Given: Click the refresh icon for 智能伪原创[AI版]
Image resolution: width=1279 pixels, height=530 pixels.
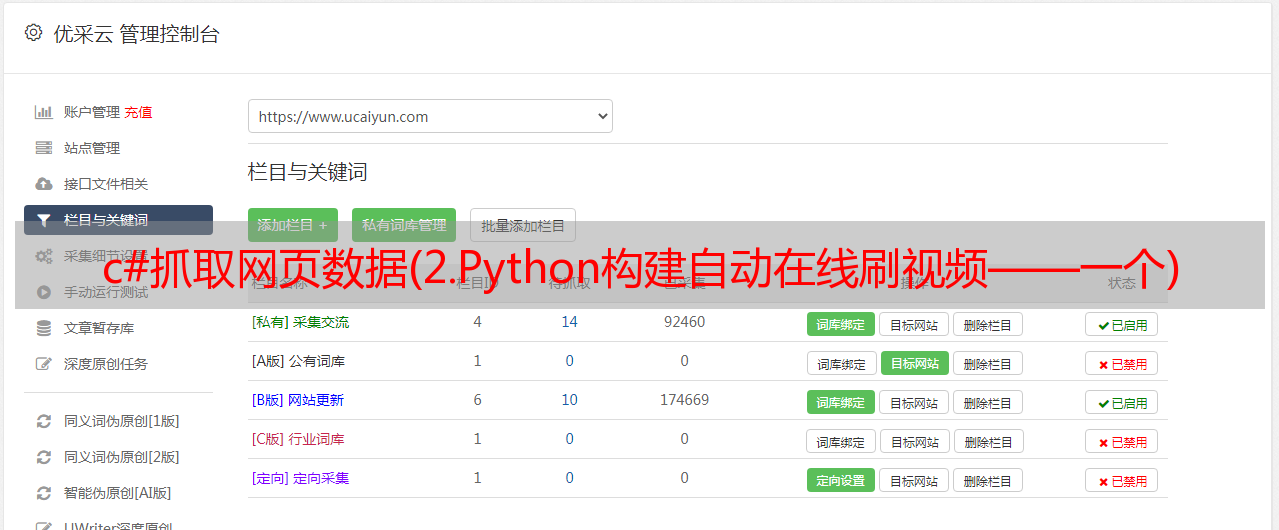Looking at the screenshot, I should click(43, 493).
